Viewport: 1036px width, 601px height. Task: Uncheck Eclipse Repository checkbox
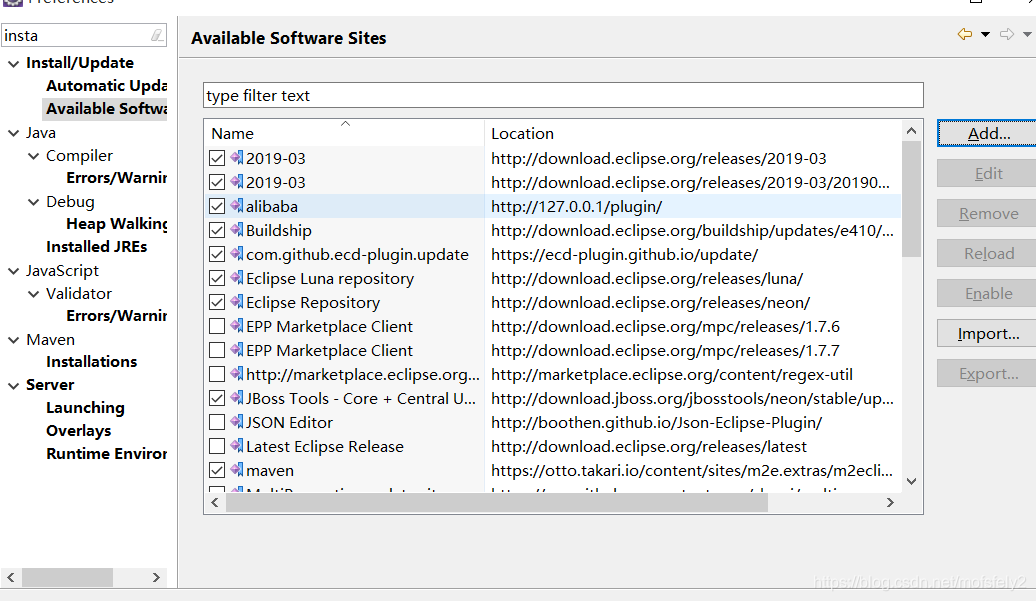coord(217,302)
